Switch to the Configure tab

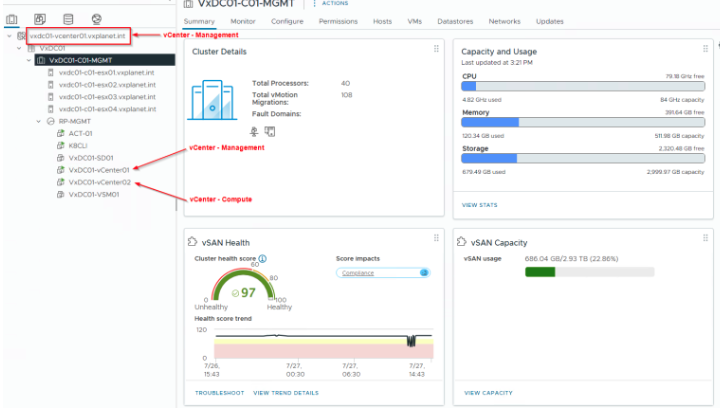point(287,22)
